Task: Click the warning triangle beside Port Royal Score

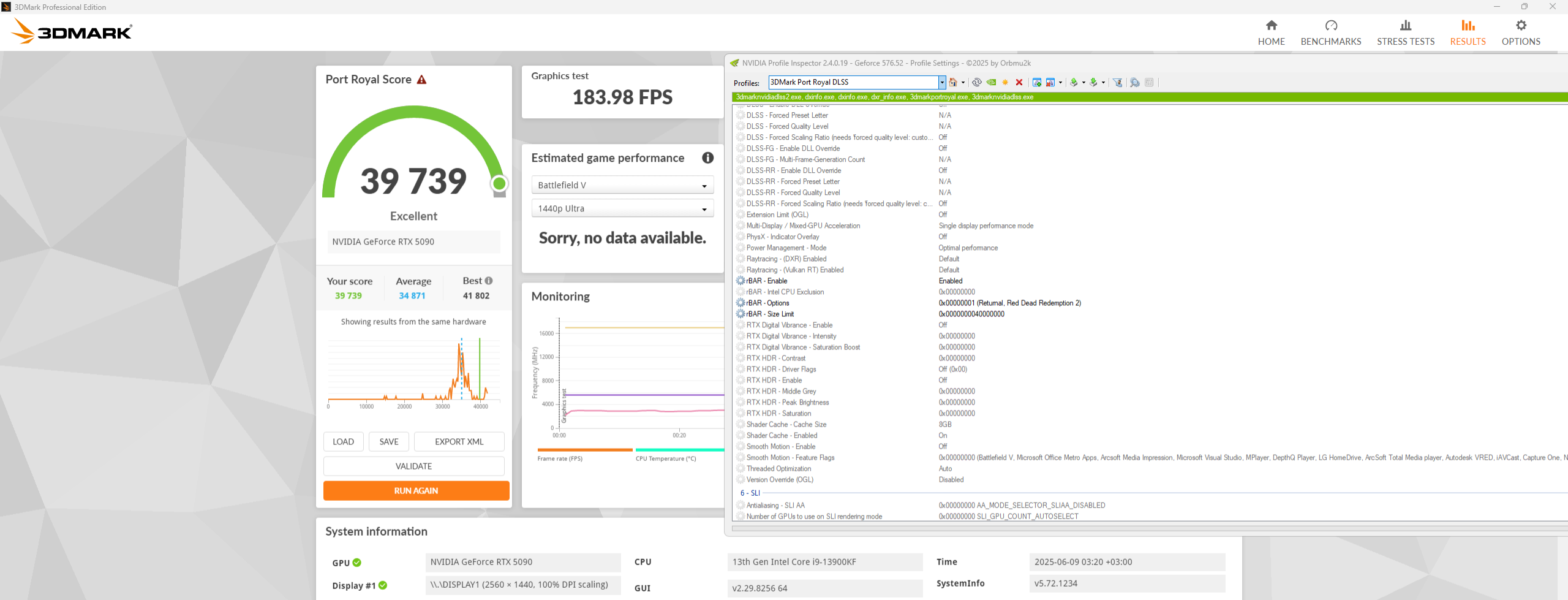Action: (421, 80)
